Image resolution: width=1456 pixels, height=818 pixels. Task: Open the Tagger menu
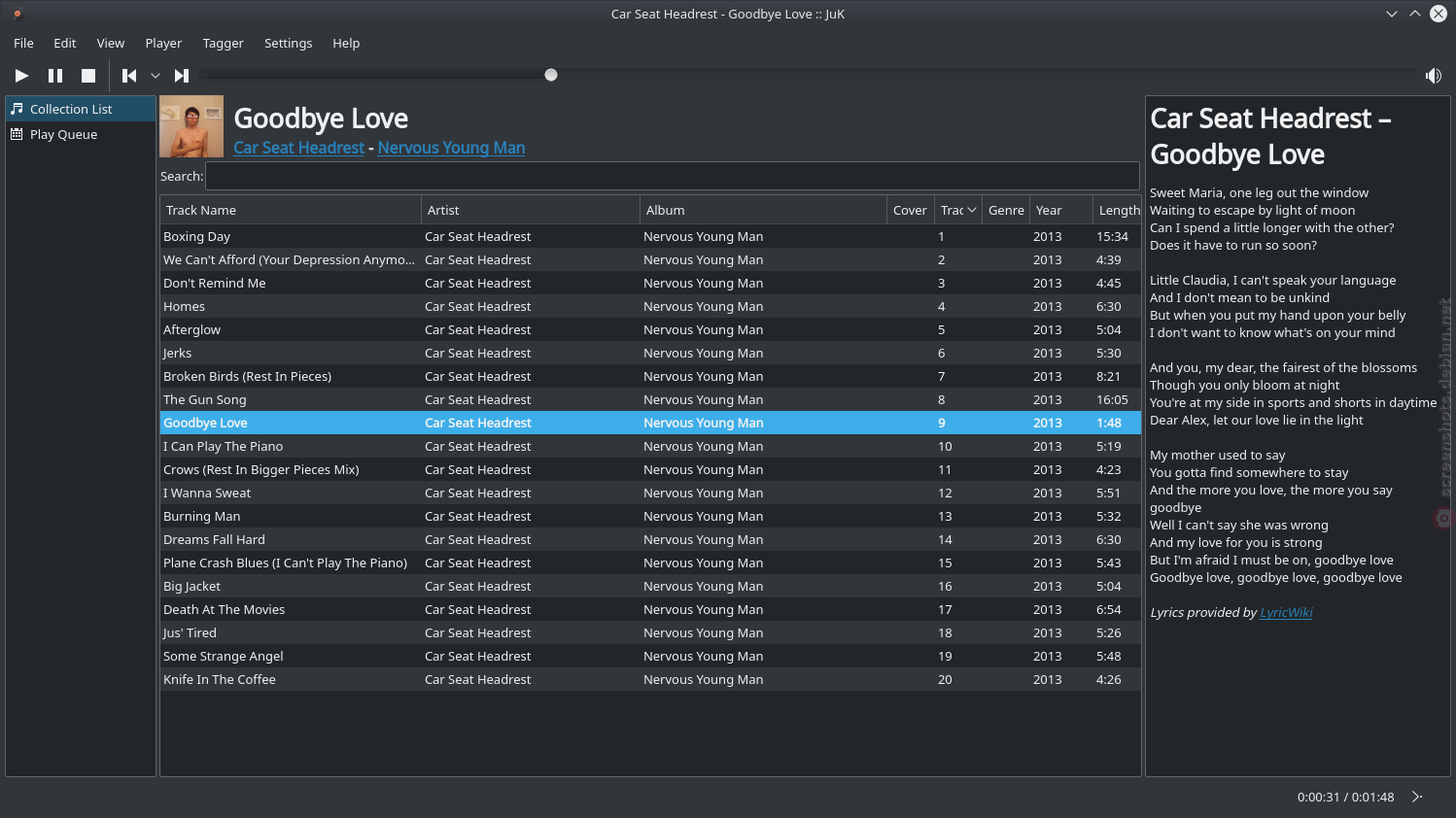click(223, 43)
